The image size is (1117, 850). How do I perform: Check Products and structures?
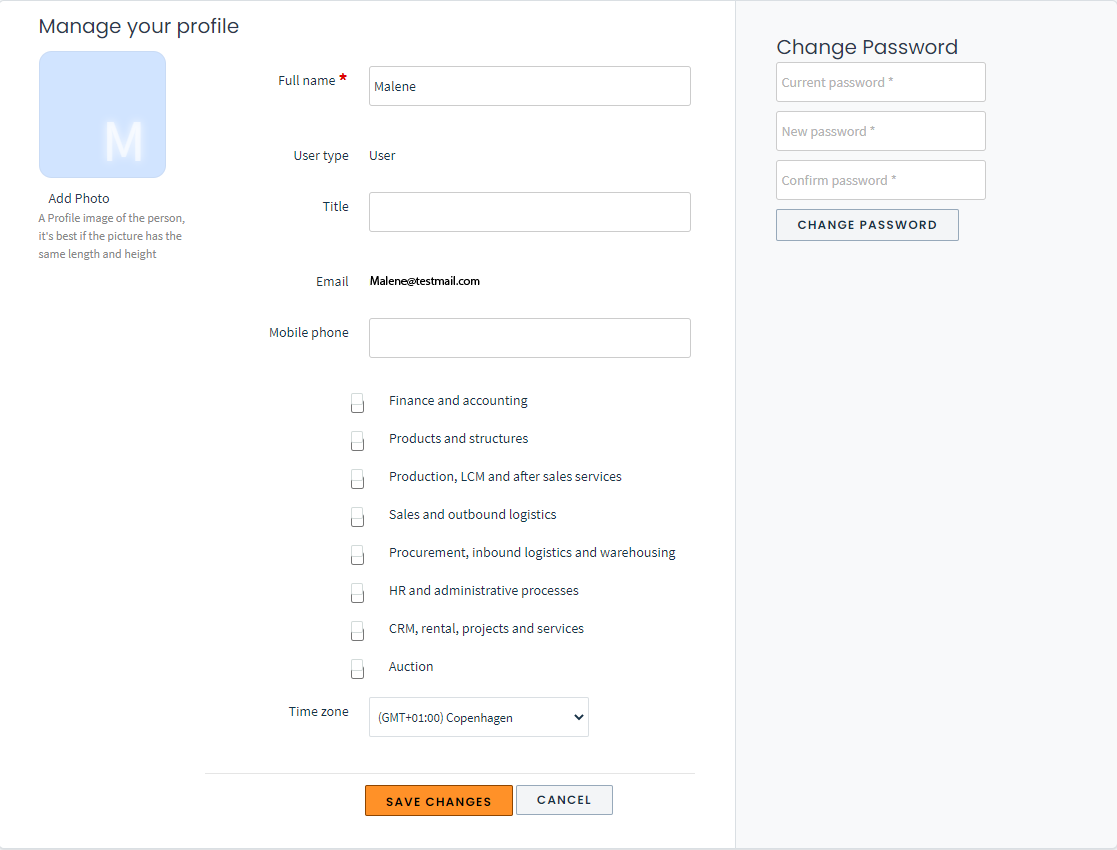pos(357,441)
